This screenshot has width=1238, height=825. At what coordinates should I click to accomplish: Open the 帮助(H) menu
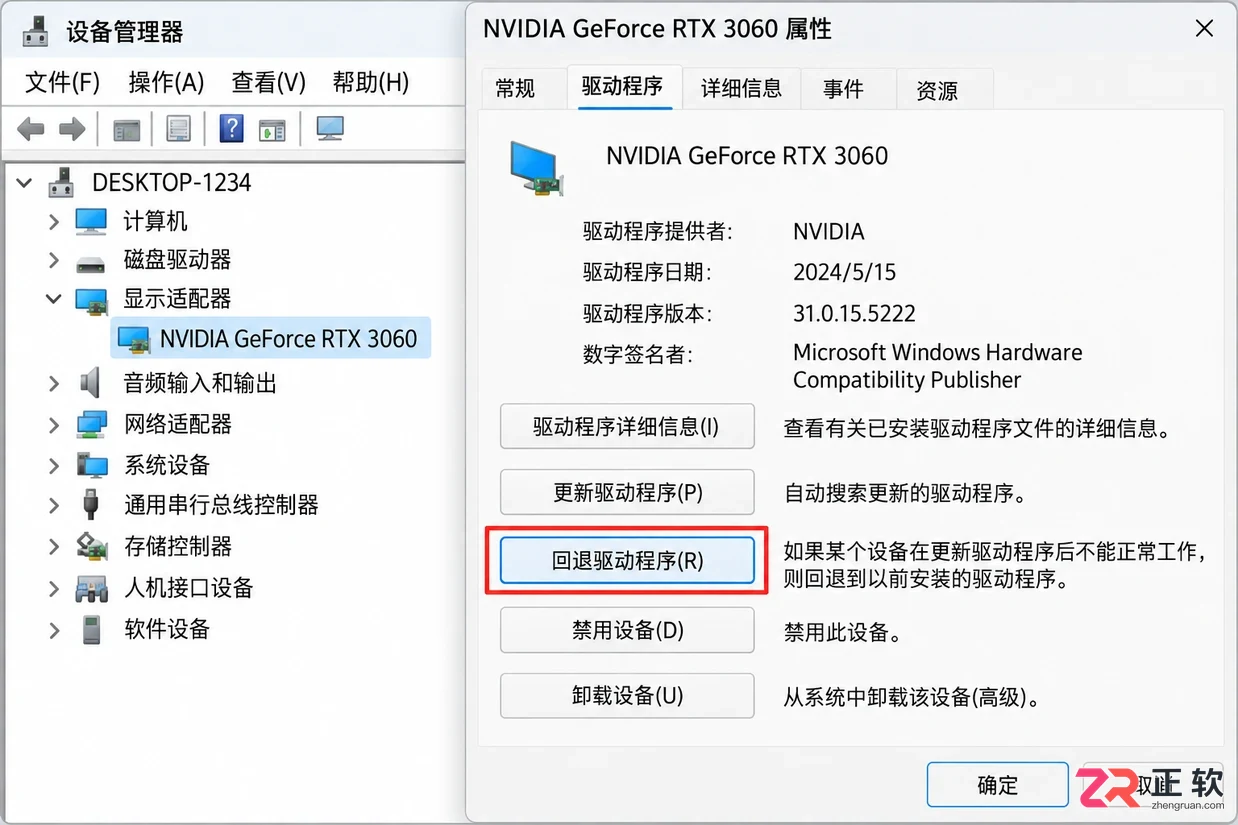[x=371, y=82]
